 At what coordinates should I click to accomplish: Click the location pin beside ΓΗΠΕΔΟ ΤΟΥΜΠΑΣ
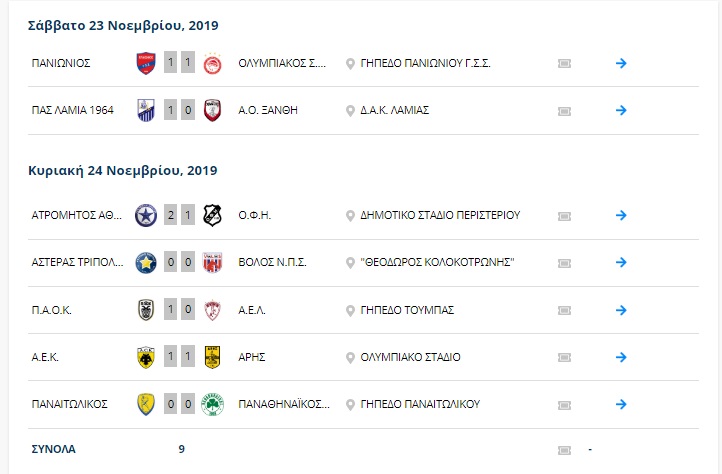tap(350, 311)
